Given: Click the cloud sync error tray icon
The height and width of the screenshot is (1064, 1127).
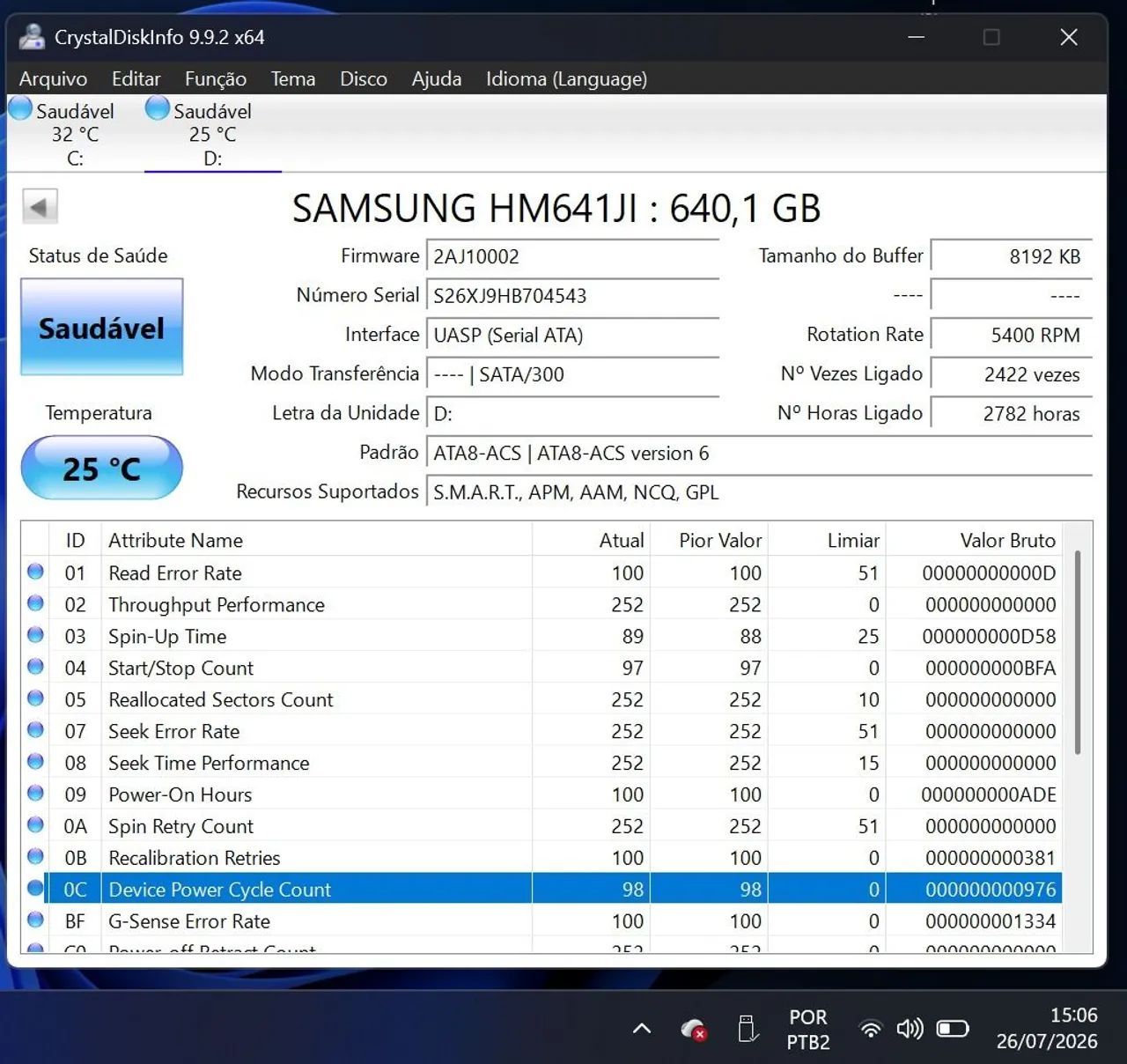Looking at the screenshot, I should click(694, 1029).
